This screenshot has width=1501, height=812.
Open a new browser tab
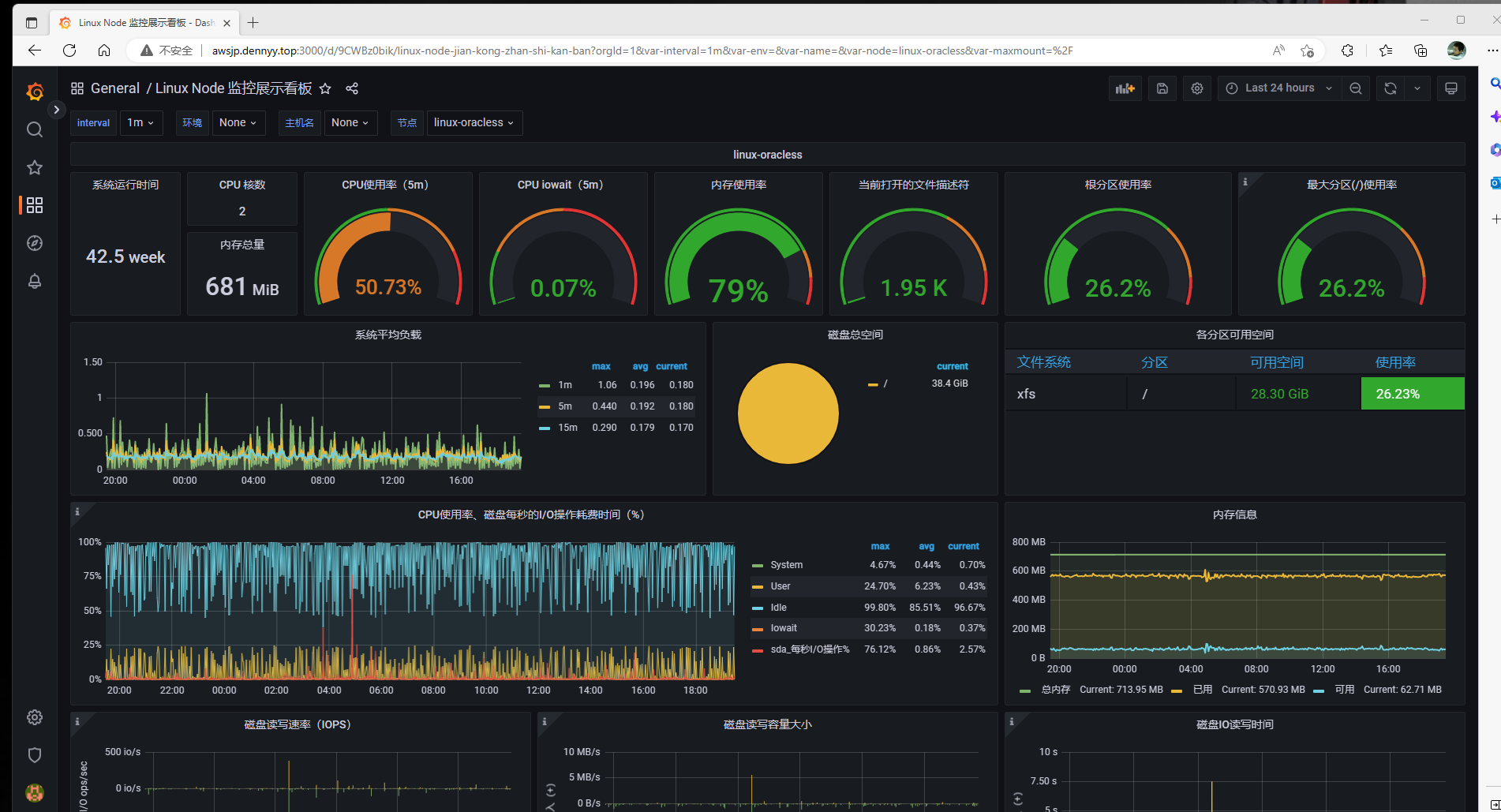253,23
